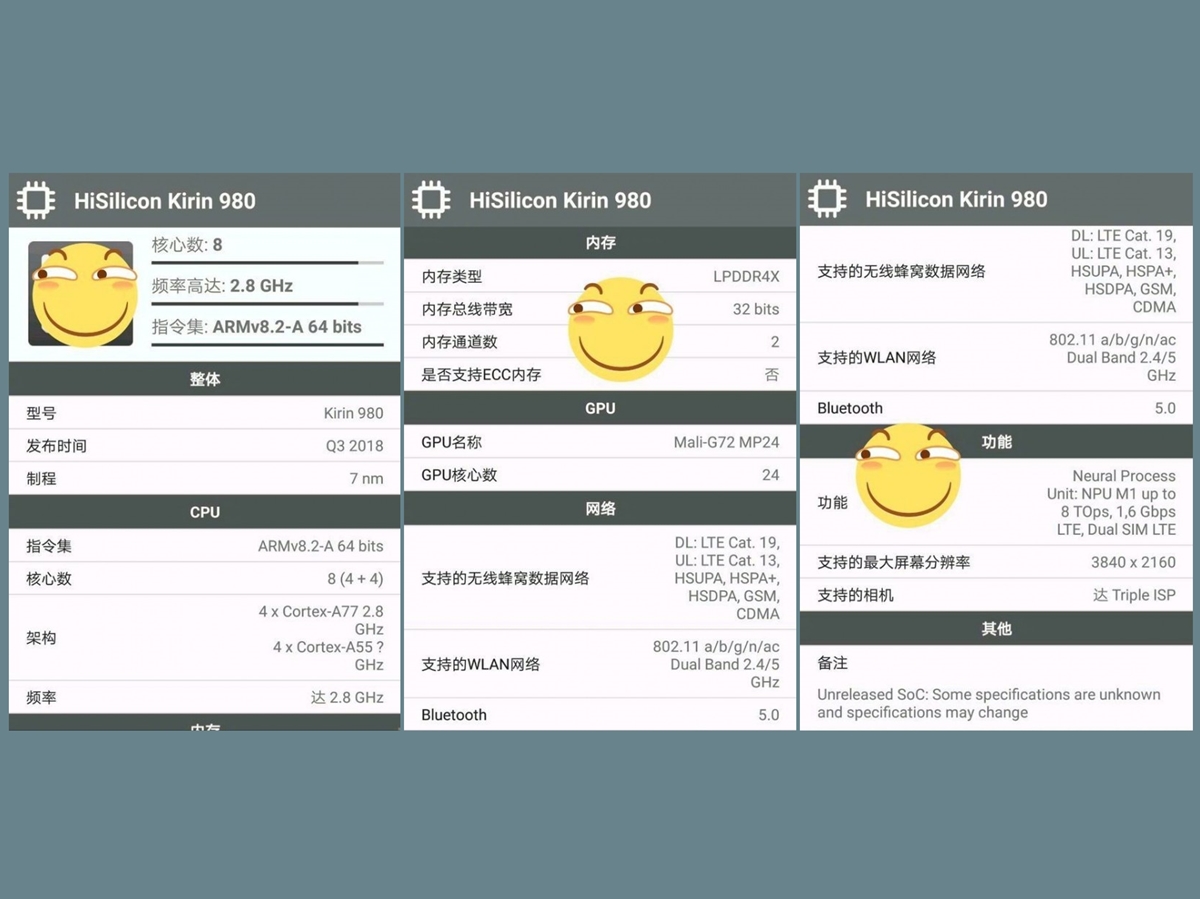Select the HiSilicon Kirin 980 title in middle screenshot

click(x=560, y=200)
